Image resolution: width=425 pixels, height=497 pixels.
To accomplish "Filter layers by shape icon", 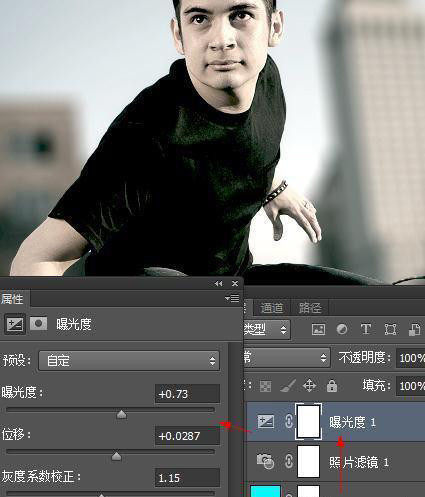I will coord(390,330).
